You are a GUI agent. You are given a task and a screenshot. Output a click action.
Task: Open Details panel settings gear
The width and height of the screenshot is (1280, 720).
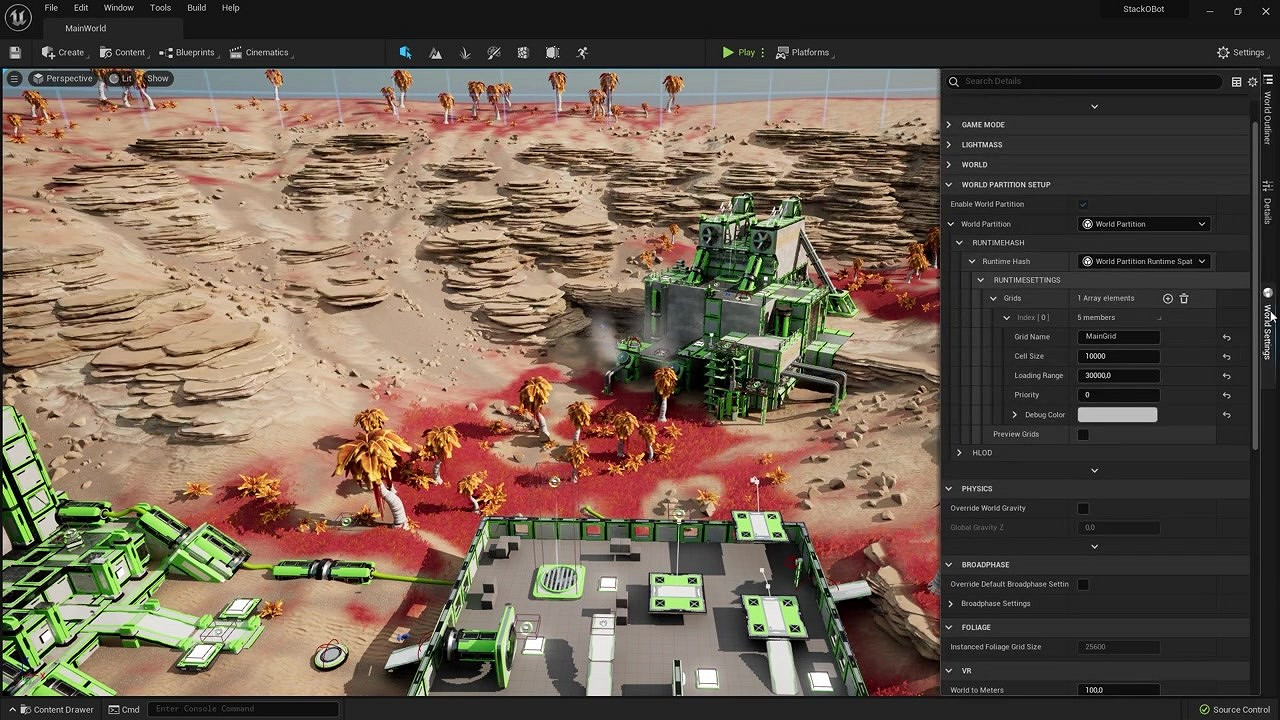tap(1252, 82)
